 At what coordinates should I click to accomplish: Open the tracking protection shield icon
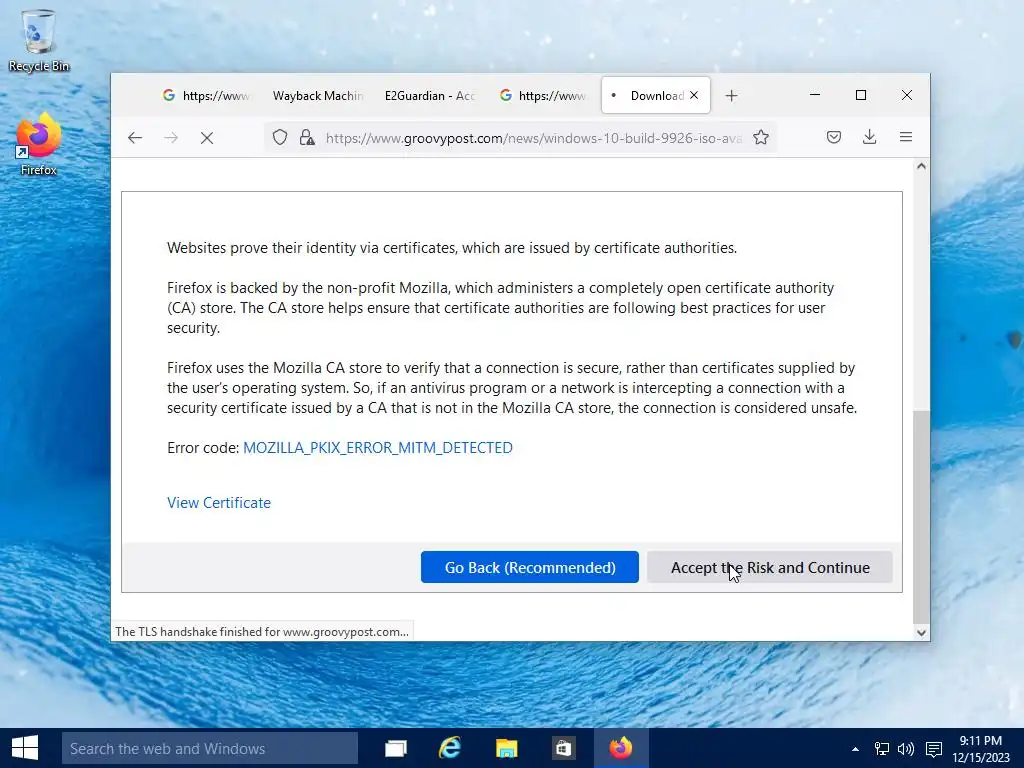point(280,138)
